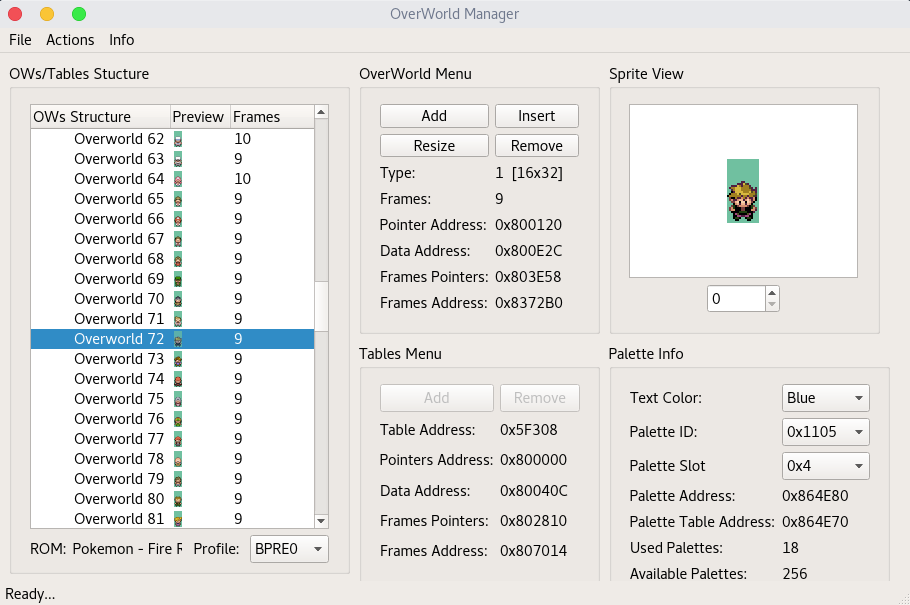Click the overworld list scrollbar thumb
Screen dimensions: 910x605
coord(321,307)
